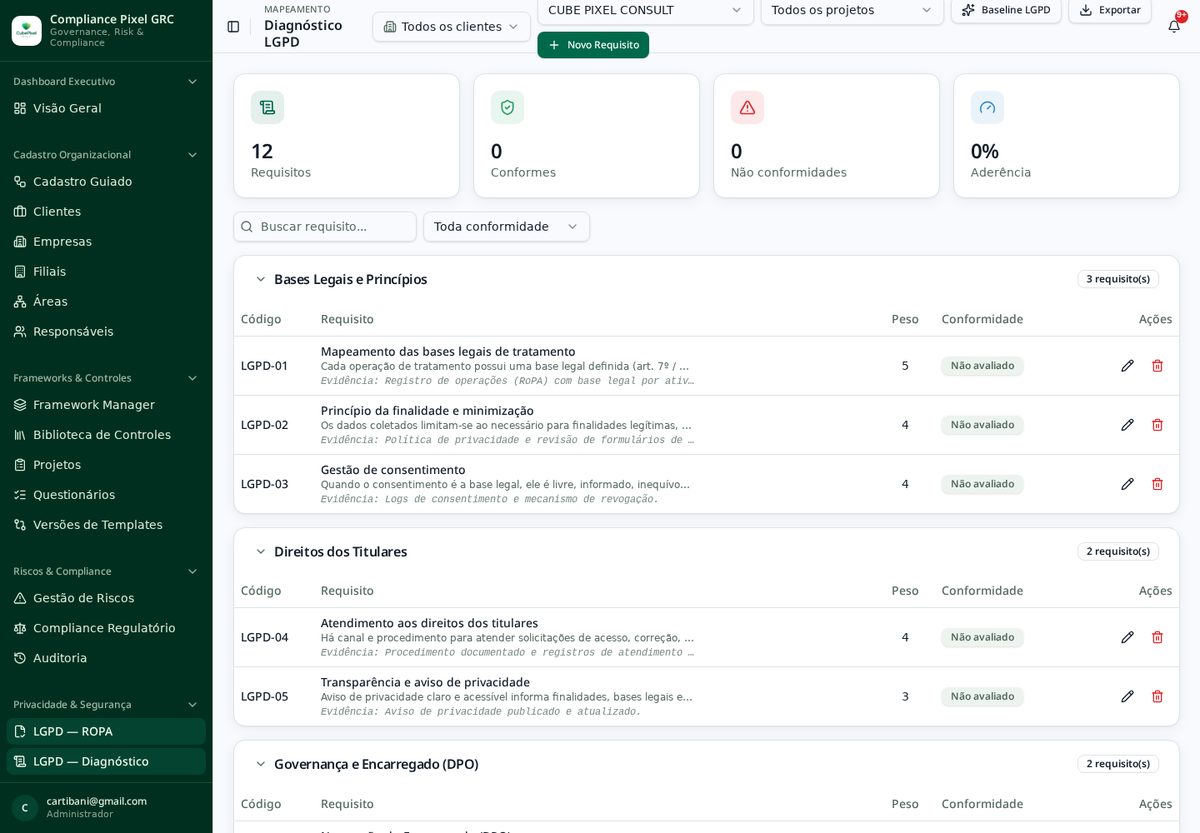Go to Biblioteca de Controles

pyautogui.click(x=106, y=435)
